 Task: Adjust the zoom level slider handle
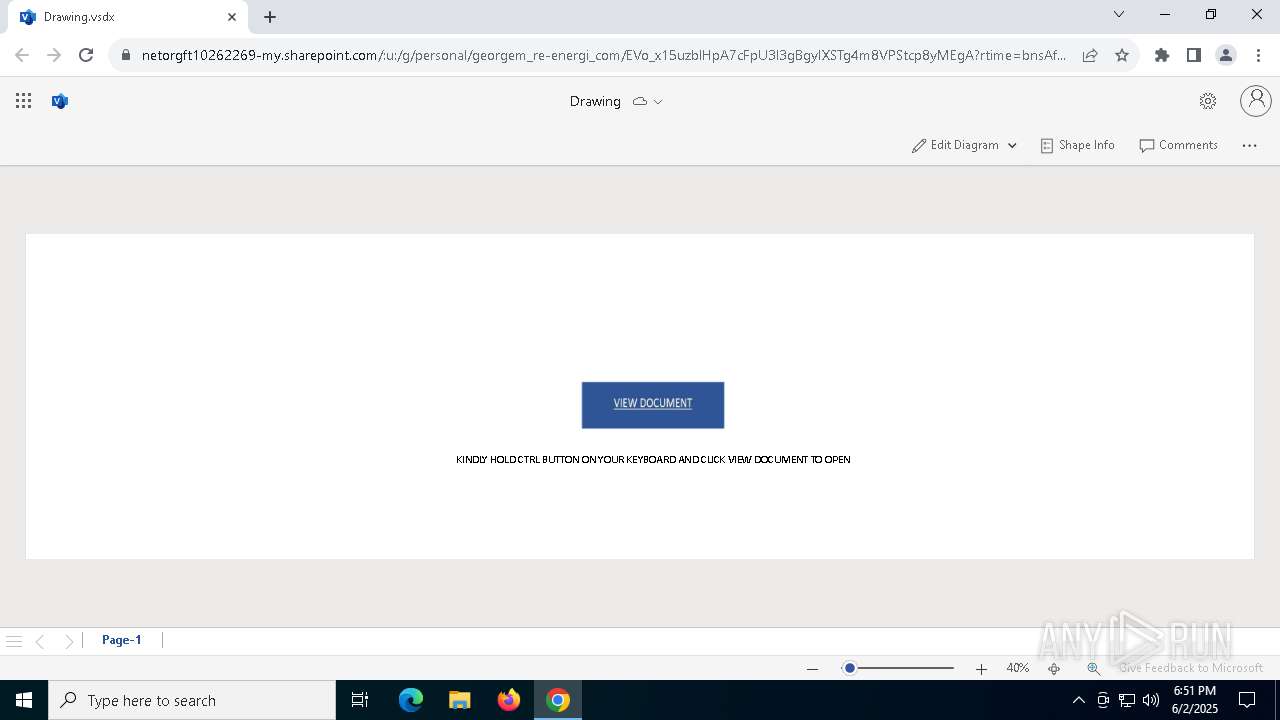(849, 668)
